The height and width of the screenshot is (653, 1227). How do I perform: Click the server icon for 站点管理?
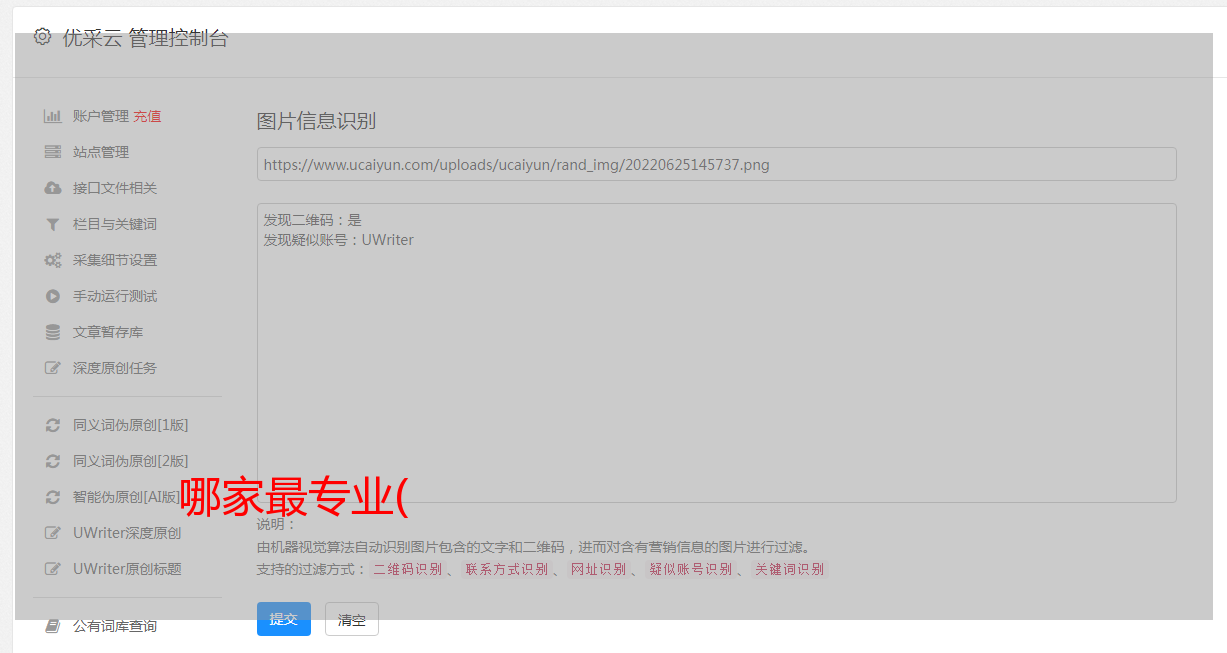[x=53, y=152]
